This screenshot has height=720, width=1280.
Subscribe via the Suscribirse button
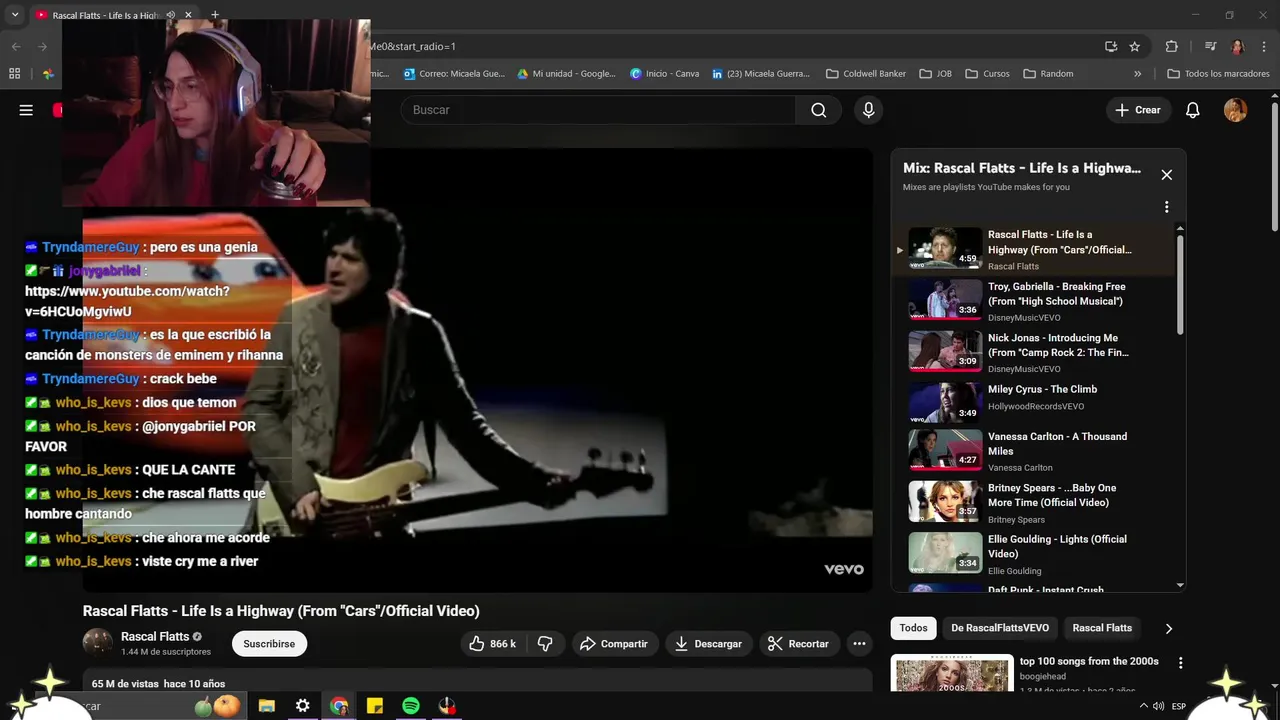[269, 644]
